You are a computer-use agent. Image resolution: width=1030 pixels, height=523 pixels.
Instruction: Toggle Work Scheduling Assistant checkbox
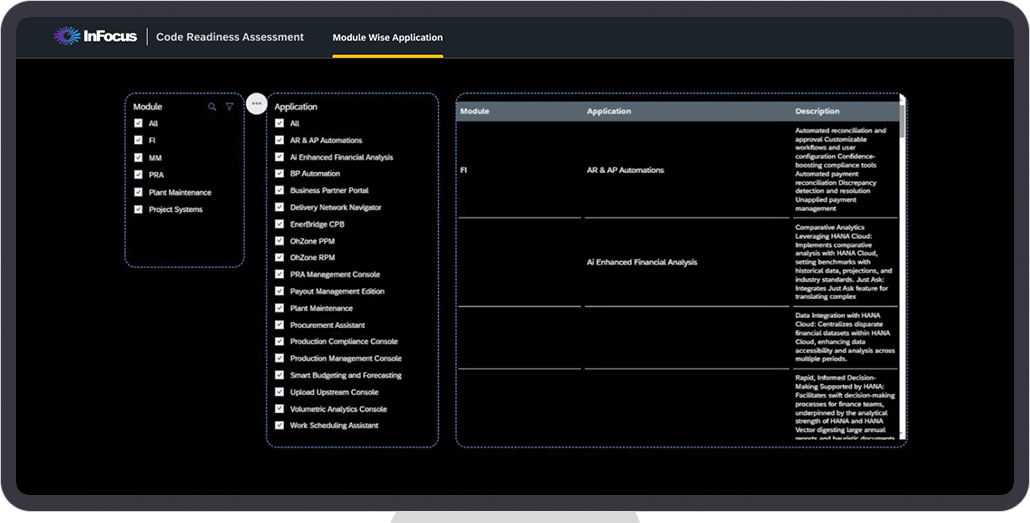point(279,425)
